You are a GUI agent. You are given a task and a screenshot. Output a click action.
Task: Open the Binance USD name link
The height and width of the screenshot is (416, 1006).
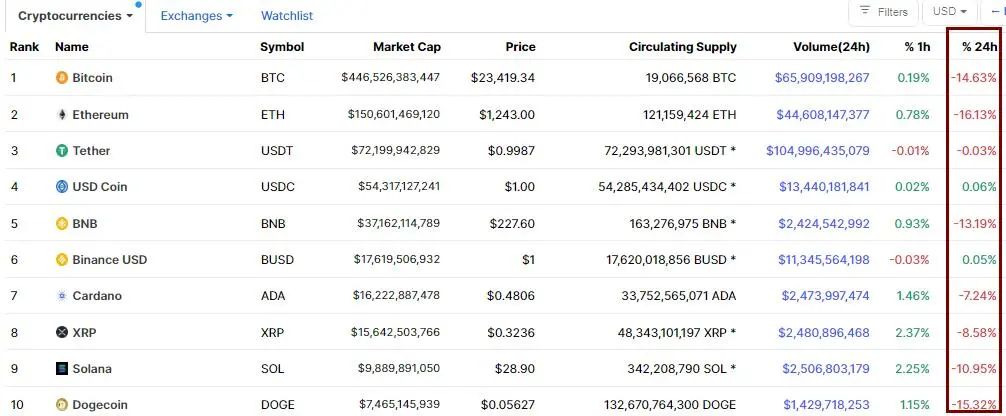click(x=109, y=260)
